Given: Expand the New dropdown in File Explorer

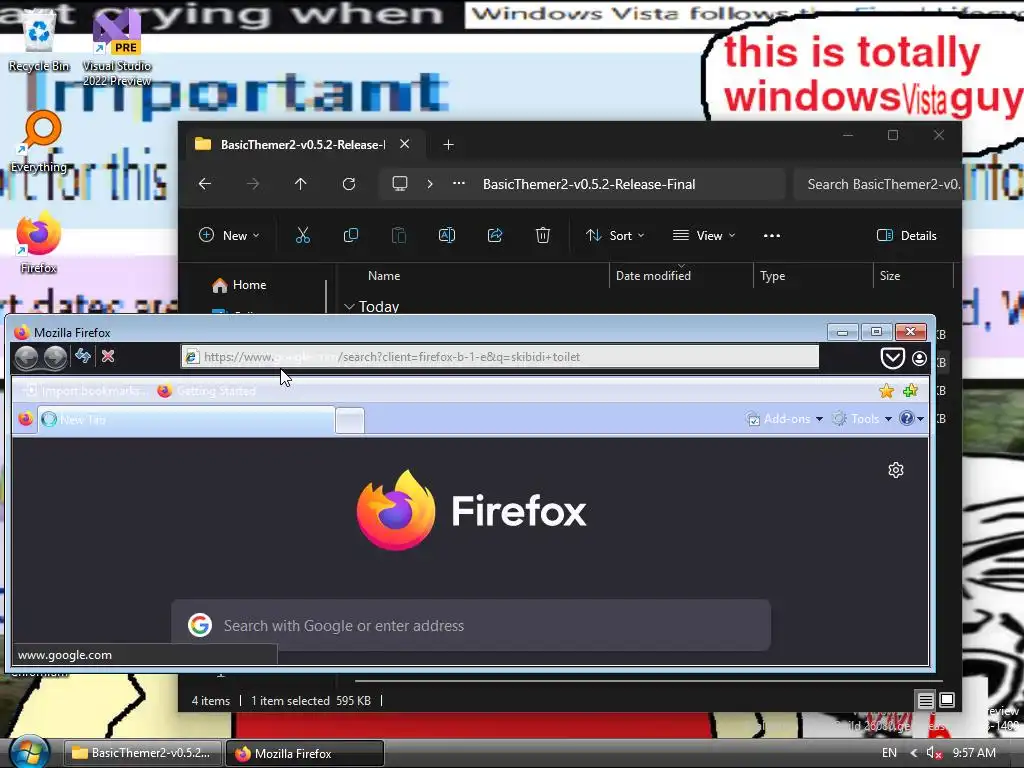Looking at the screenshot, I should click(x=229, y=235).
